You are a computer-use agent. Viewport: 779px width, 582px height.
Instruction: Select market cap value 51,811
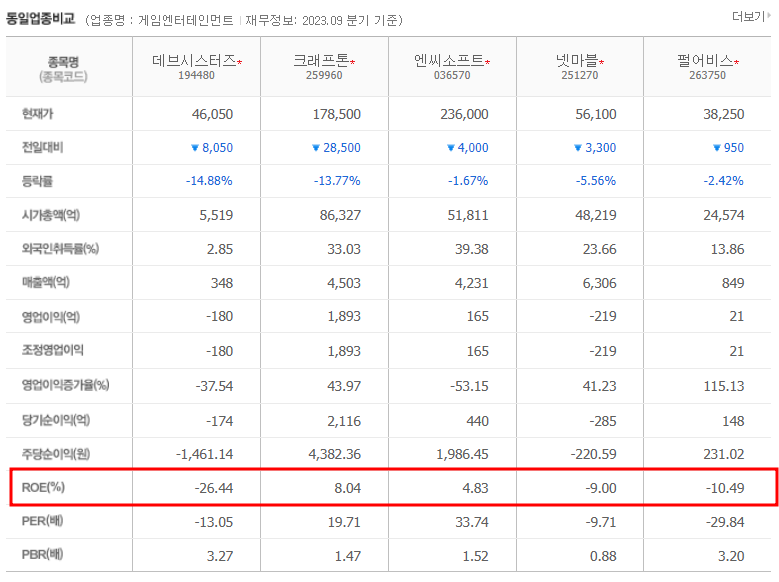[468, 215]
